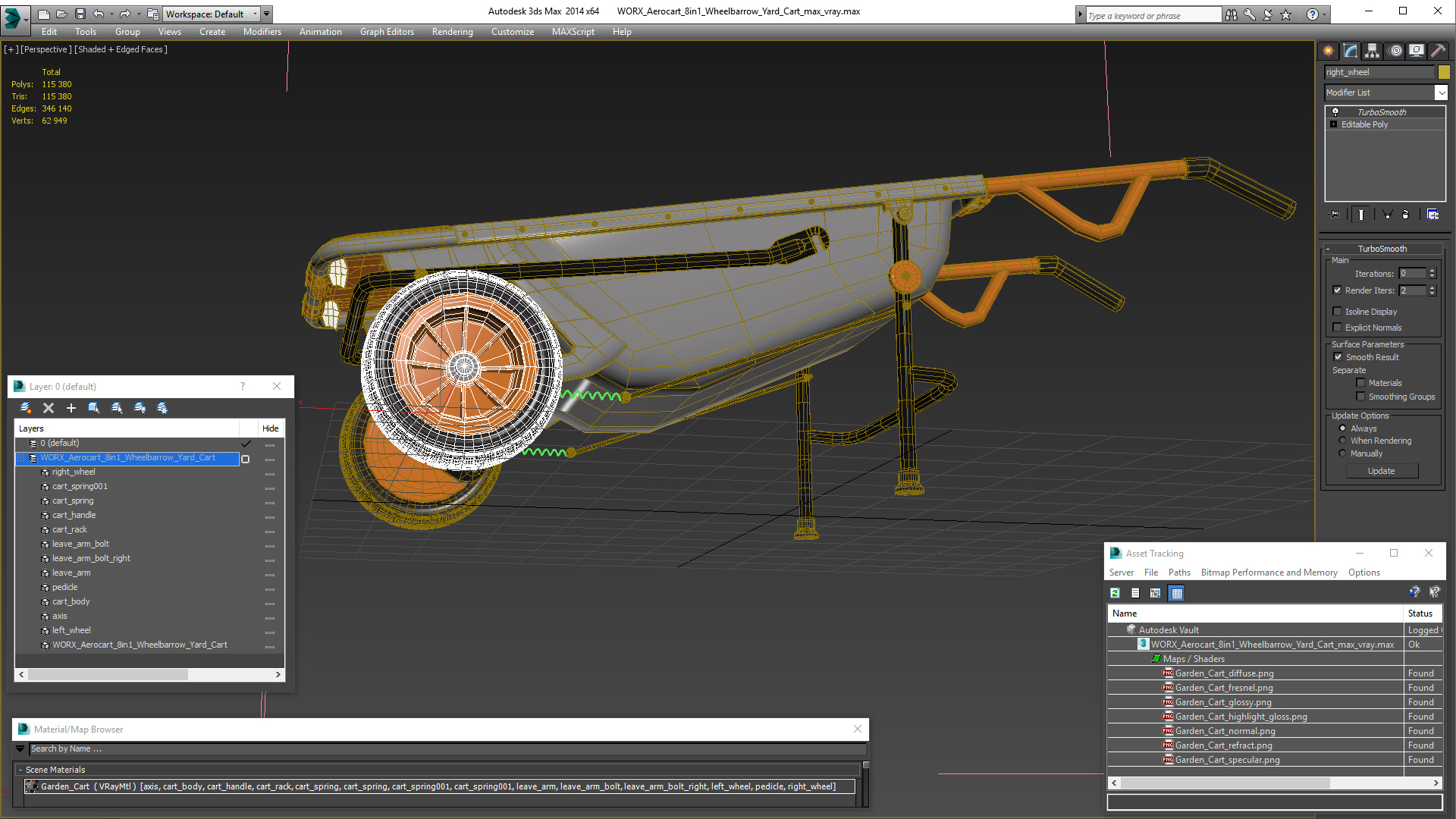Screen dimensions: 1456x819
Task: Open a file using the folder icon
Action: point(61,14)
